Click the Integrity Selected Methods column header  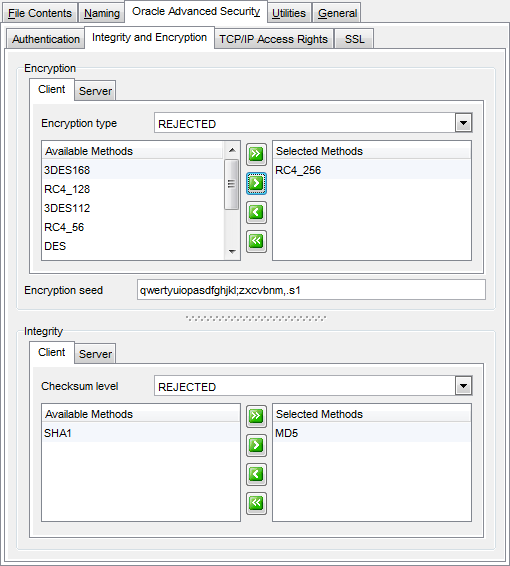[372, 414]
